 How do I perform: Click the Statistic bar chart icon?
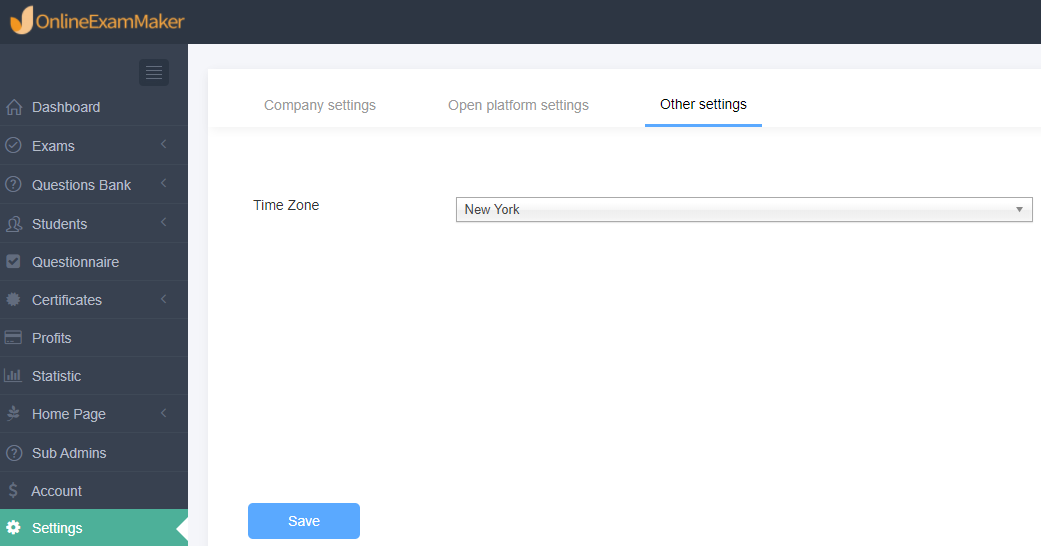pos(13,375)
